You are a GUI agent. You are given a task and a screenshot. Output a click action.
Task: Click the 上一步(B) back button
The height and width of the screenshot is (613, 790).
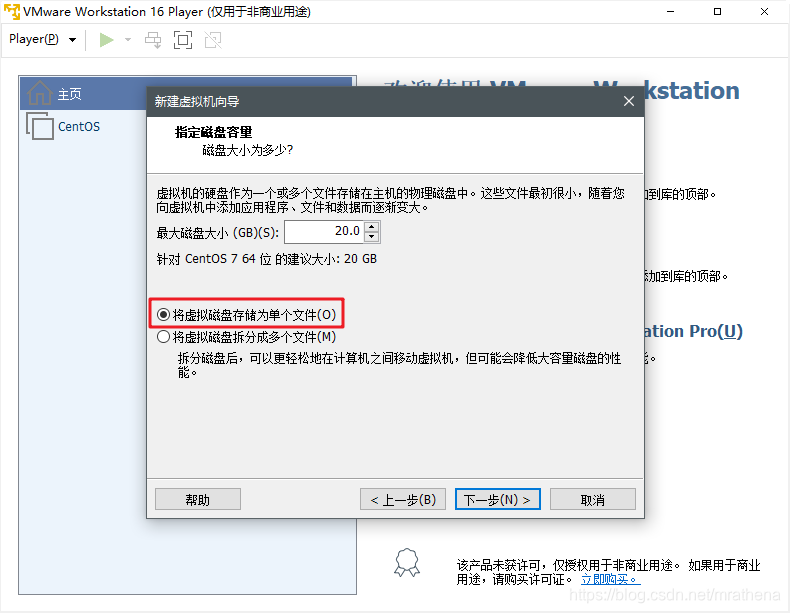click(403, 499)
